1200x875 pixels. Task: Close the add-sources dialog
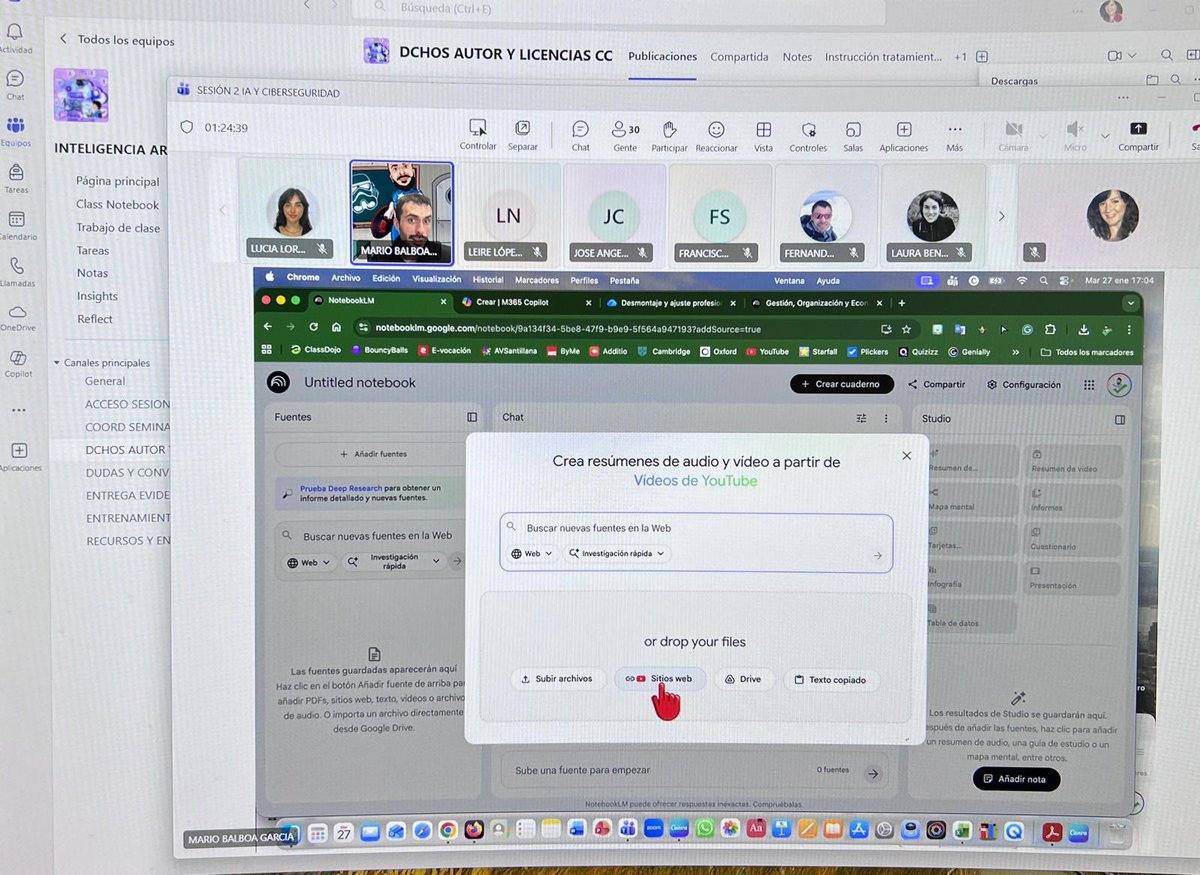click(906, 455)
